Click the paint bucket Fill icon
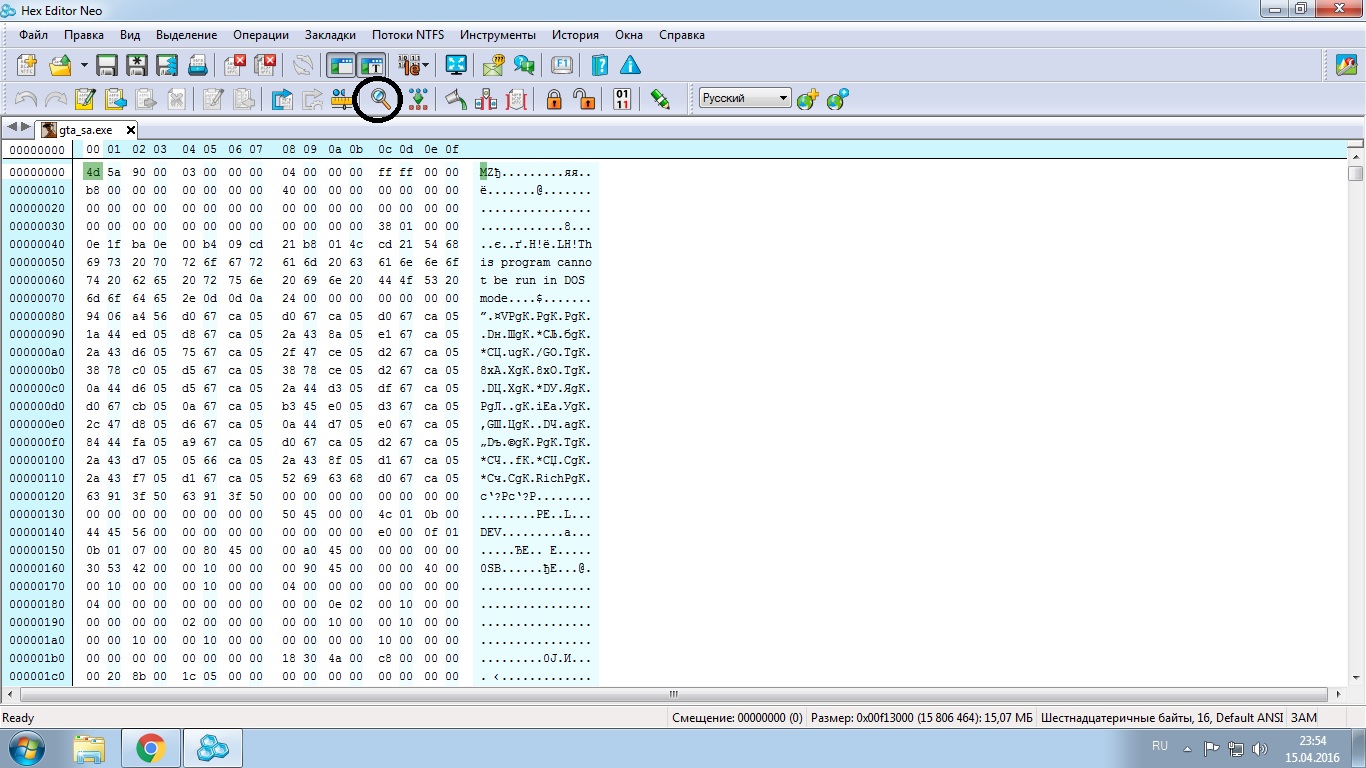1366x768 pixels. (x=456, y=99)
